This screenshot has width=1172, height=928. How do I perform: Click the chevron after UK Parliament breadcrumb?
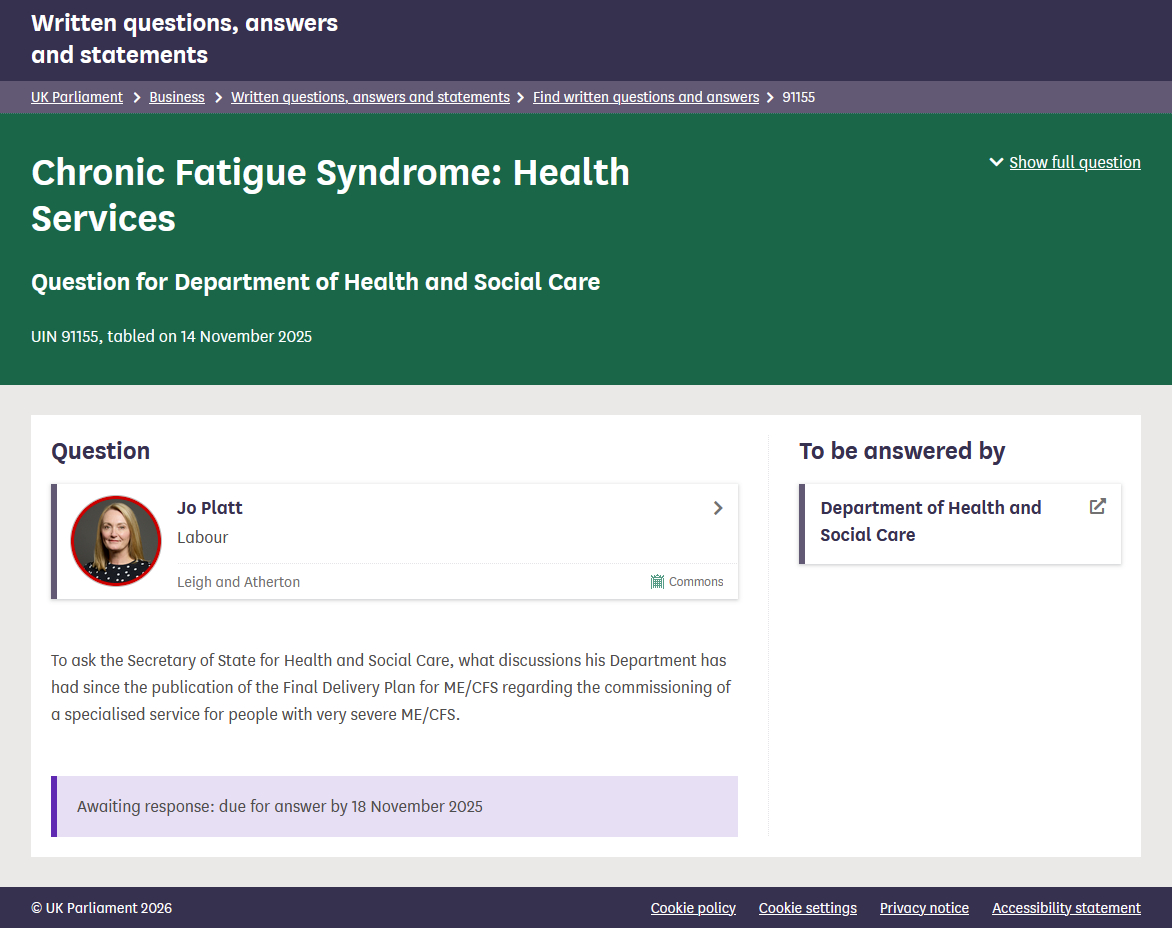pyautogui.click(x=137, y=97)
